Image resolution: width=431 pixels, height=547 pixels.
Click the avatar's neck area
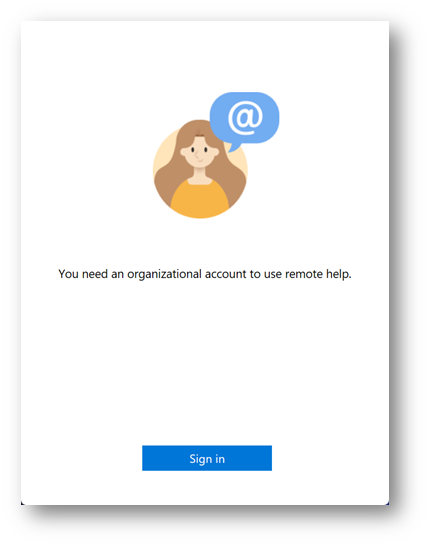point(199,174)
